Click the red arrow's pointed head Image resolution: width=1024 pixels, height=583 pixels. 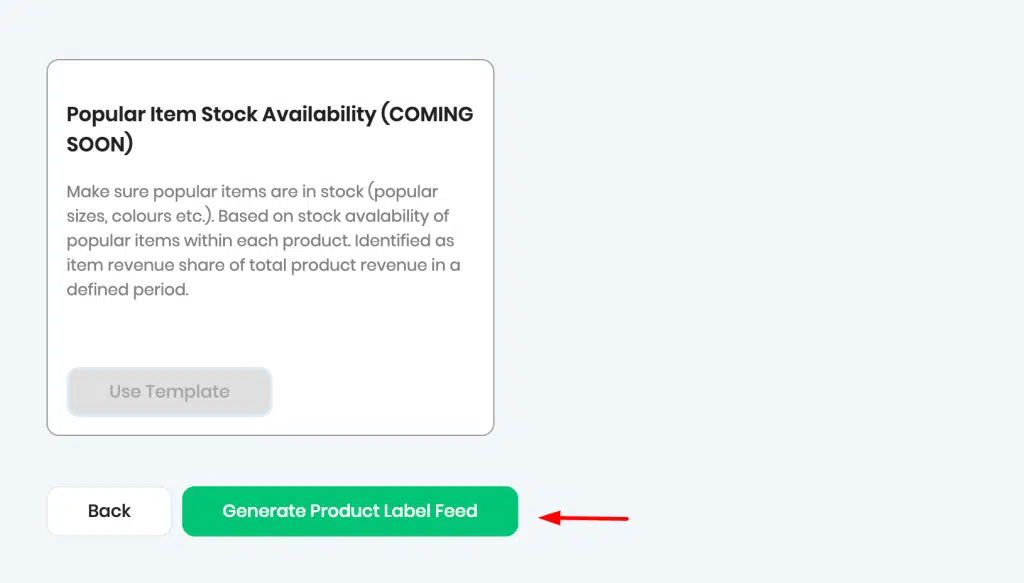pyautogui.click(x=549, y=518)
